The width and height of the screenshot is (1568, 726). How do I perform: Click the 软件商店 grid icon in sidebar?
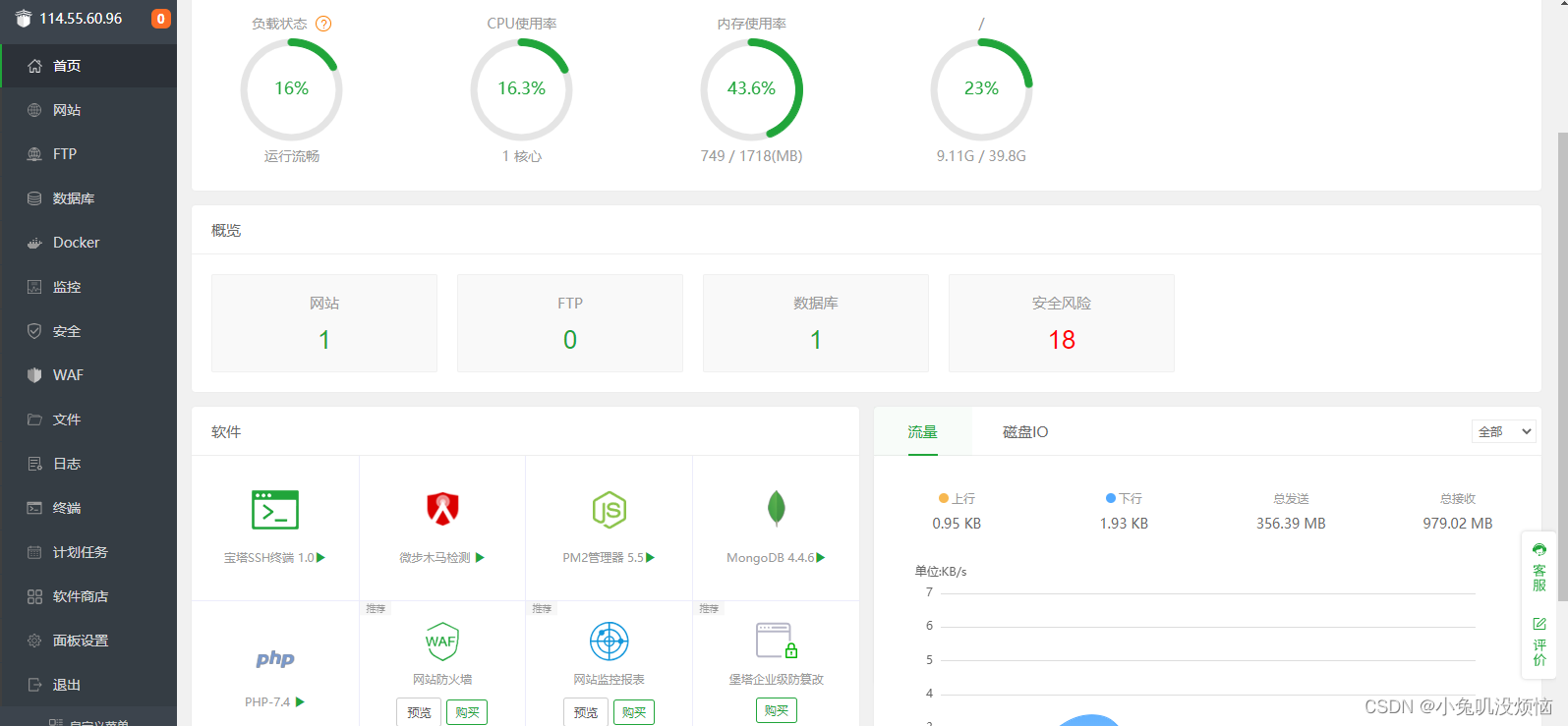click(34, 596)
